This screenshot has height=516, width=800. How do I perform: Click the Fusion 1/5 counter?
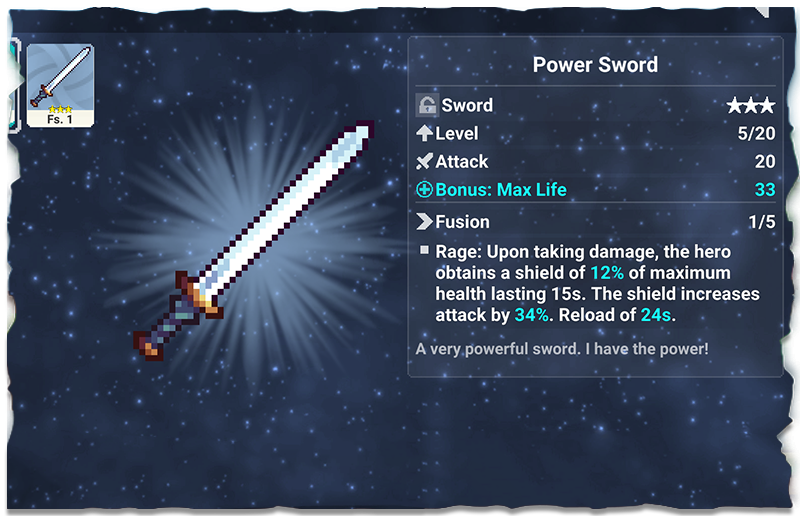[762, 222]
